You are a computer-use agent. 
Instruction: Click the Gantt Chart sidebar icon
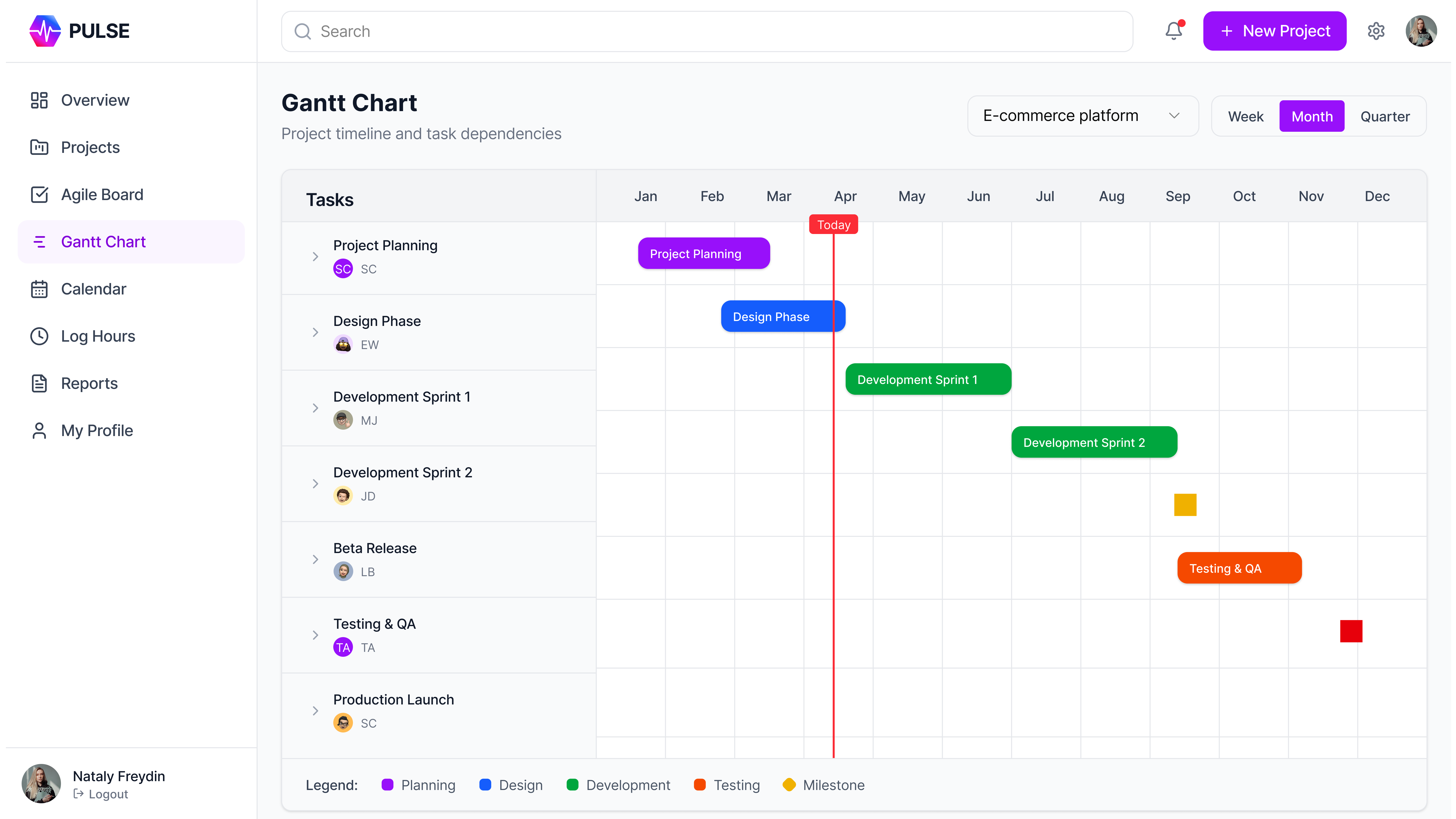point(39,241)
